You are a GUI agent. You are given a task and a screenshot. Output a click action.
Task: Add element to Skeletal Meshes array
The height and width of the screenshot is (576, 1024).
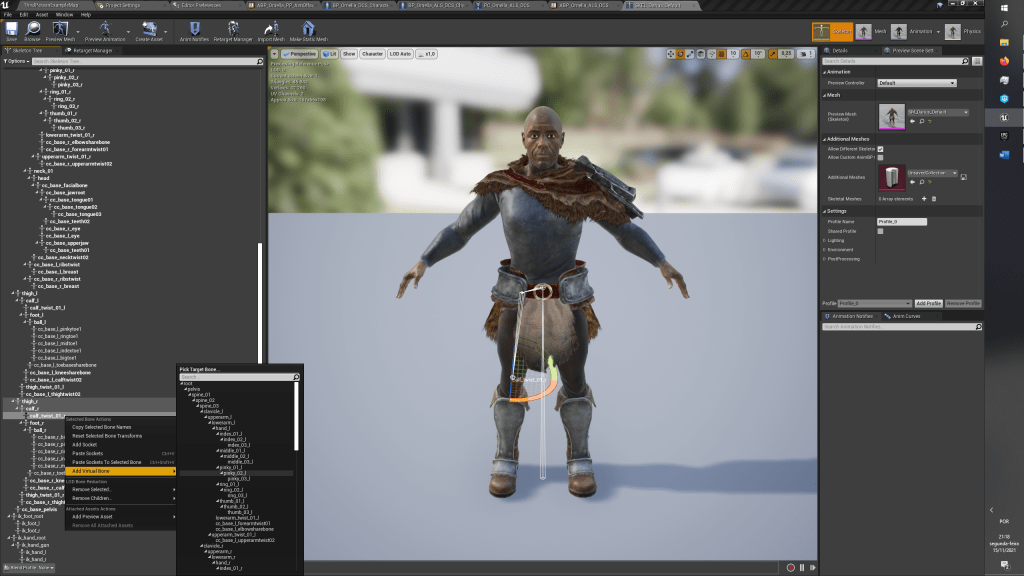[x=923, y=199]
